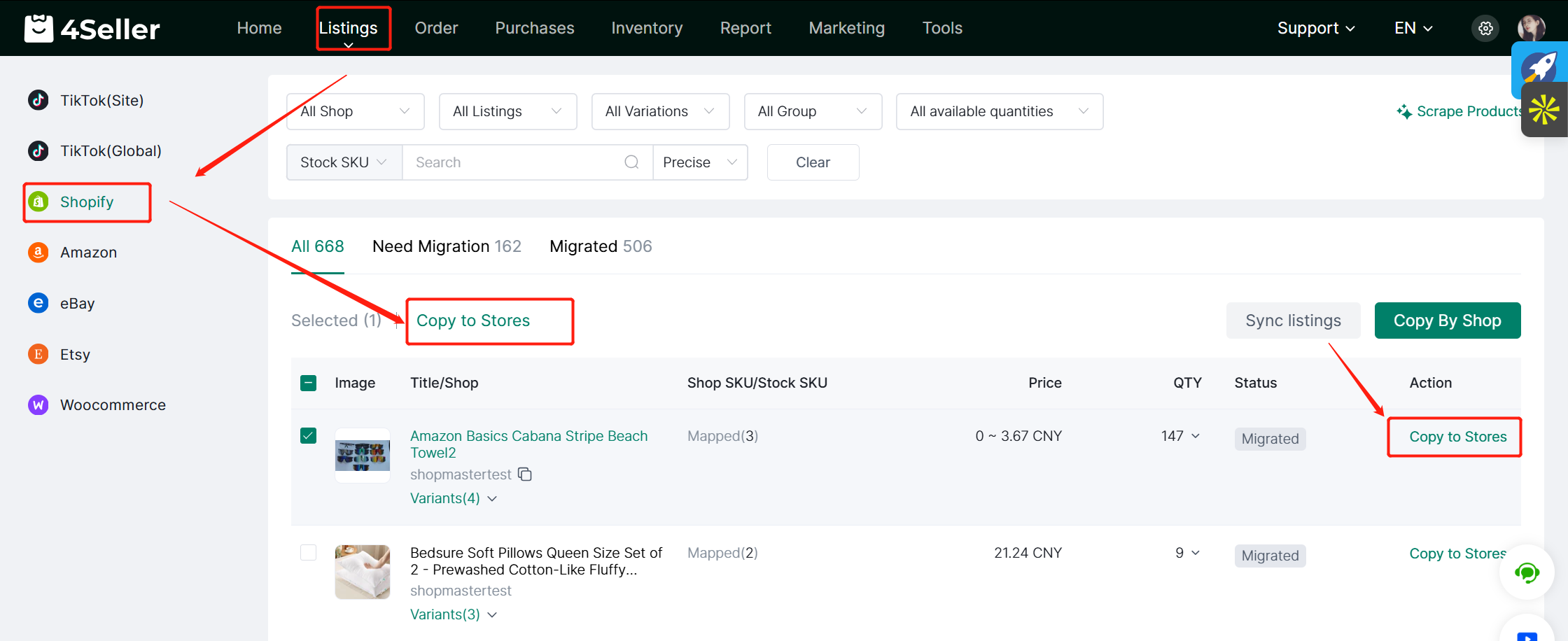Open the Support menu
The image size is (1568, 641).
pos(1316,28)
